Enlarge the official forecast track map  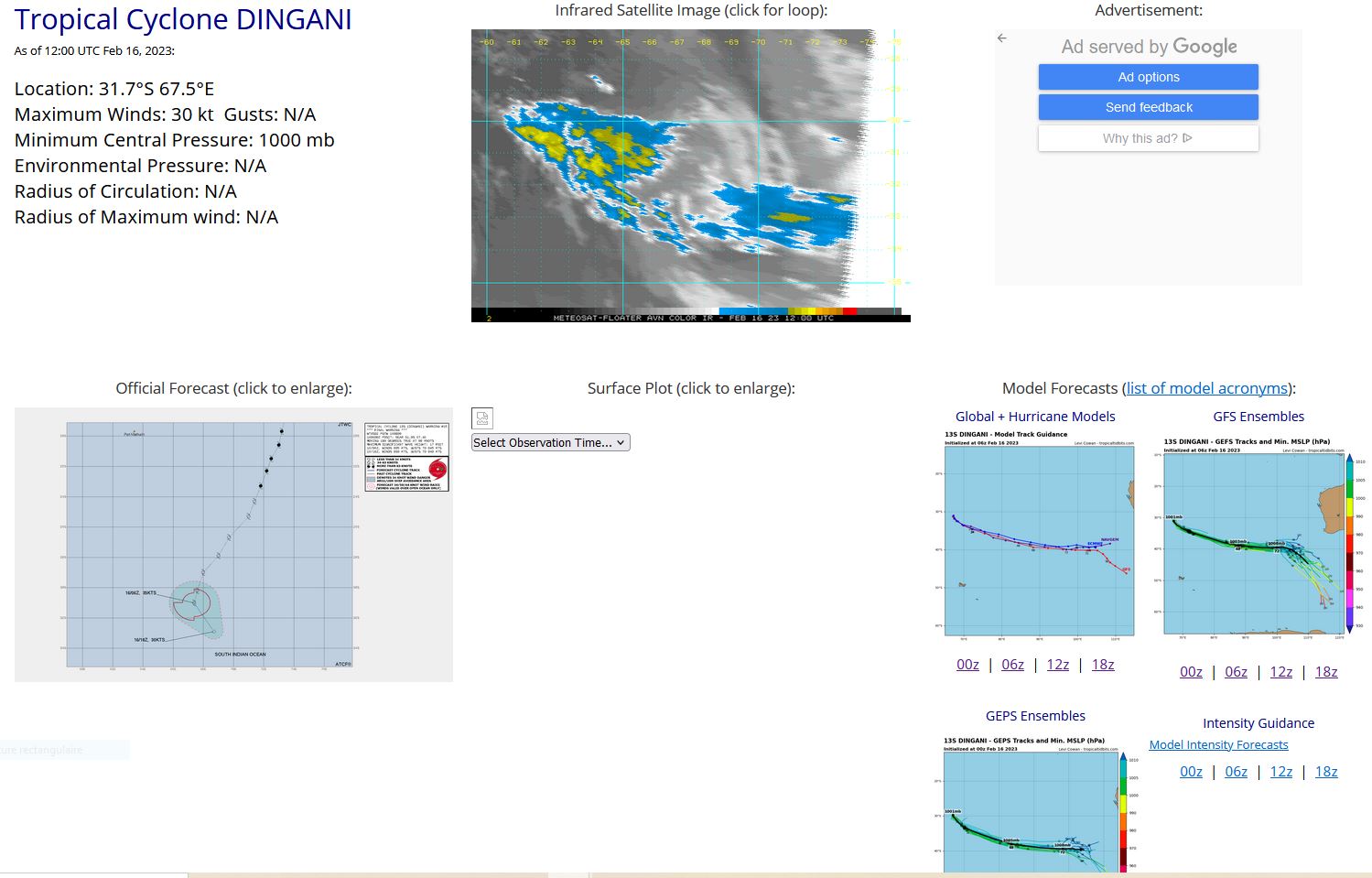(233, 545)
